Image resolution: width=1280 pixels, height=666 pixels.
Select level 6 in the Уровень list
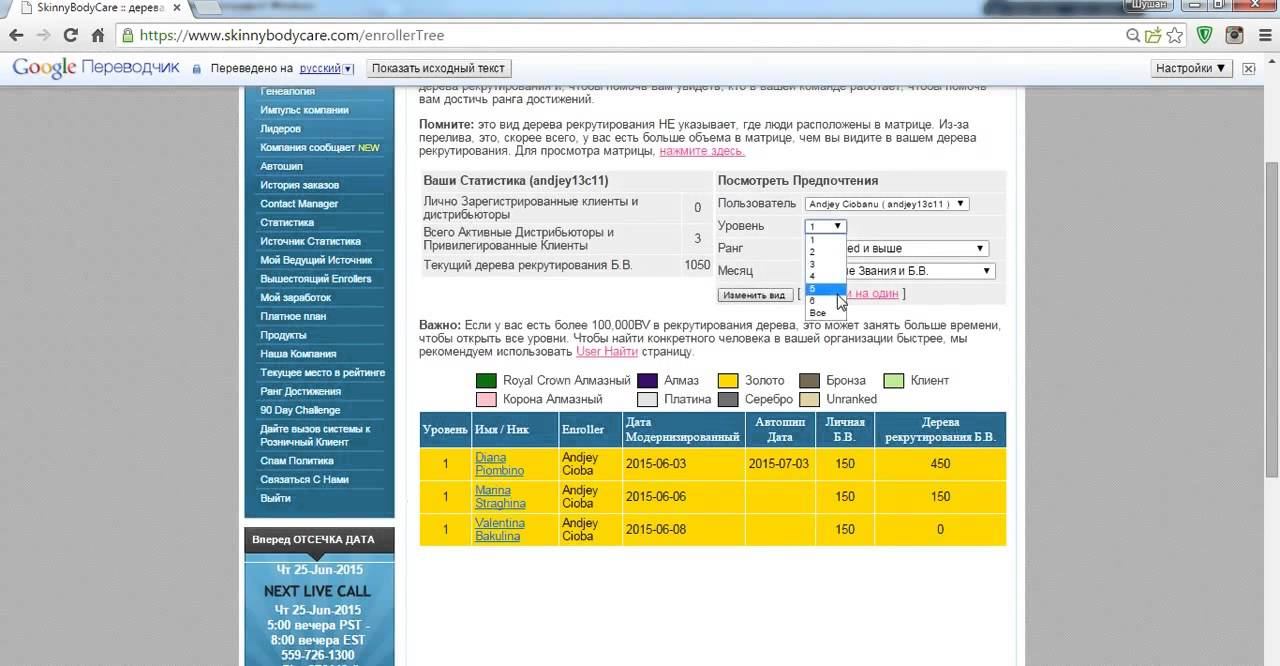tap(826, 301)
